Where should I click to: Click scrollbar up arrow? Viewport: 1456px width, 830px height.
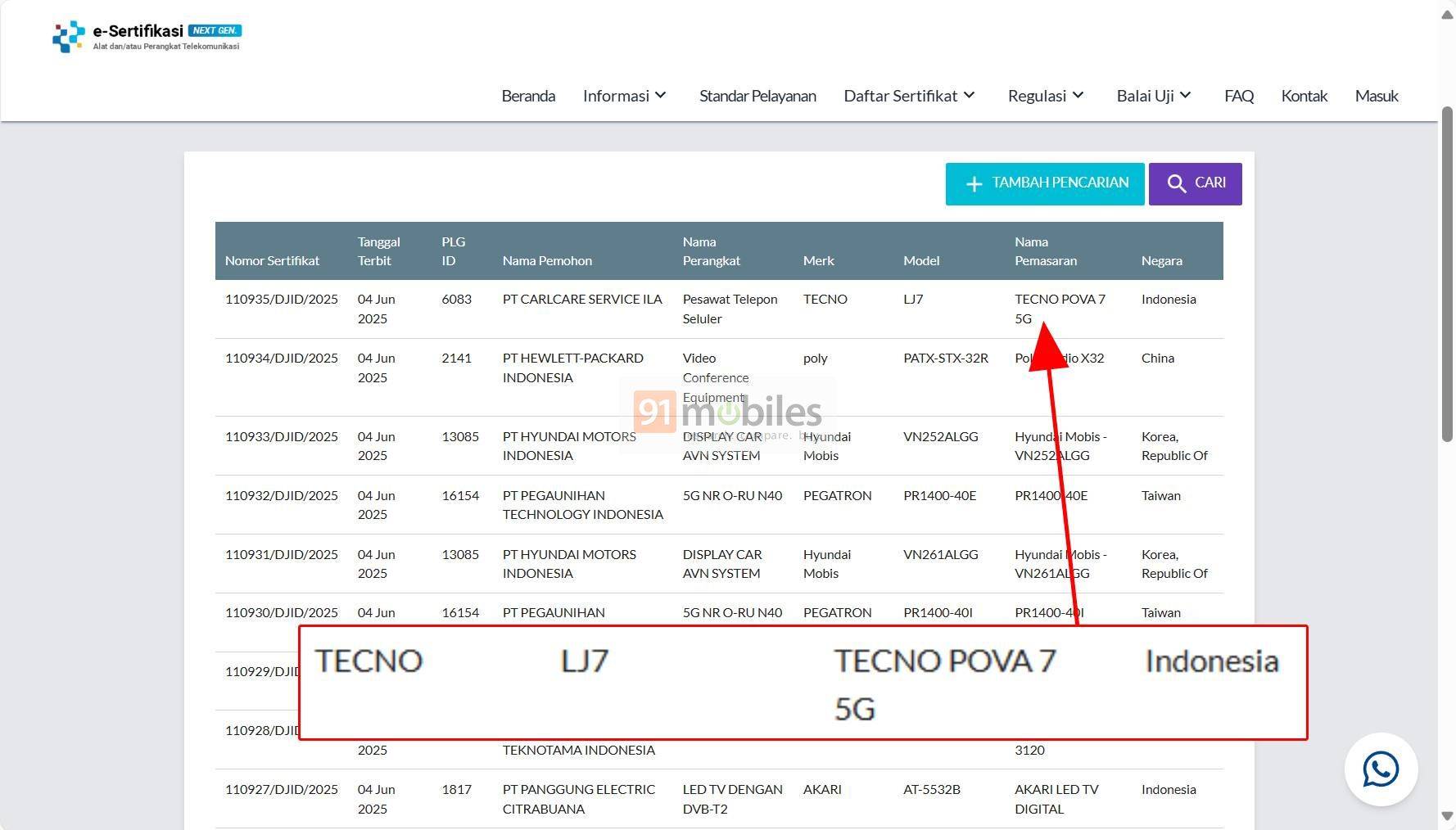click(x=1447, y=16)
